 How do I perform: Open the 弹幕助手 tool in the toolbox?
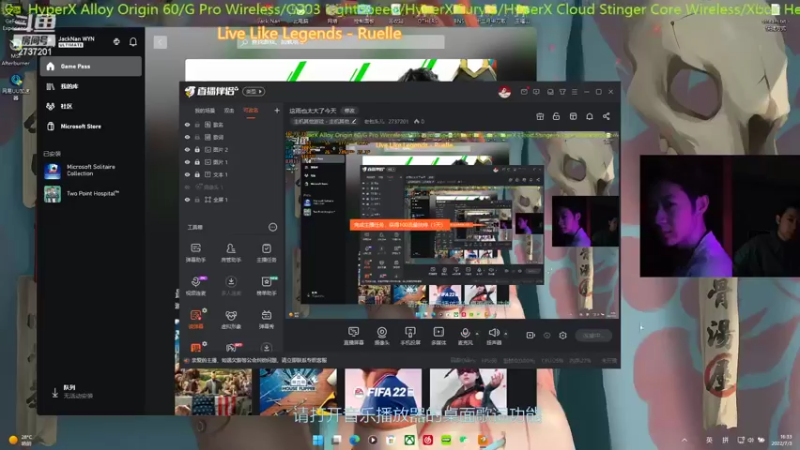195,253
